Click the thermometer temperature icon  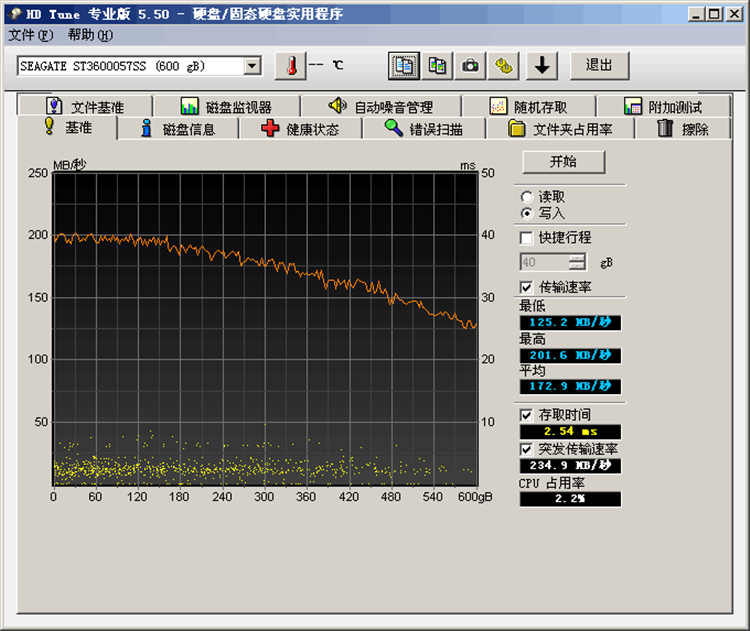tap(291, 66)
